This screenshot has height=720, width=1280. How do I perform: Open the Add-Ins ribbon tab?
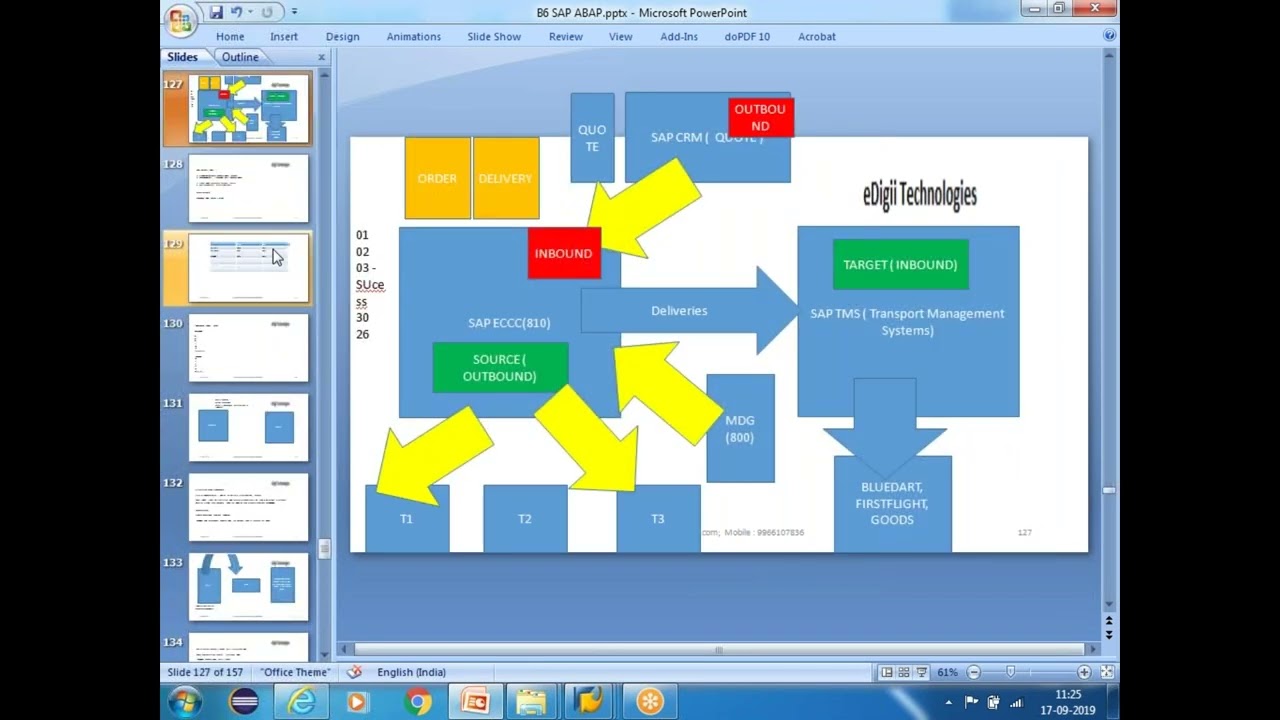coord(679,36)
